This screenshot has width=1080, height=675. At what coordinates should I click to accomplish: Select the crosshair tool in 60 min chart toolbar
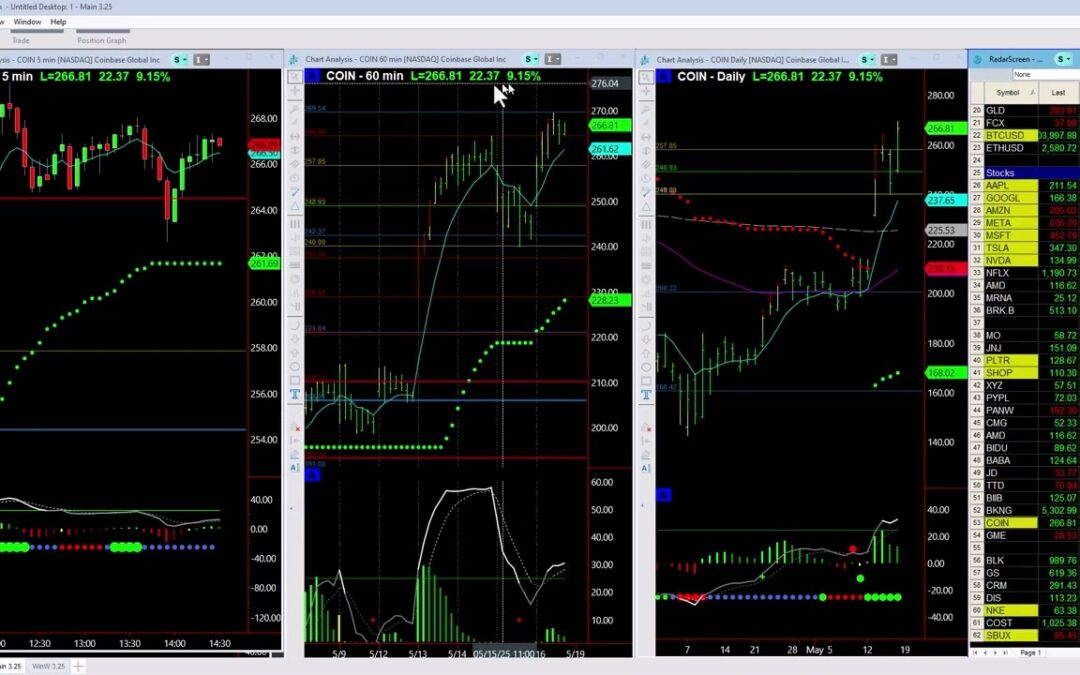tap(295, 91)
